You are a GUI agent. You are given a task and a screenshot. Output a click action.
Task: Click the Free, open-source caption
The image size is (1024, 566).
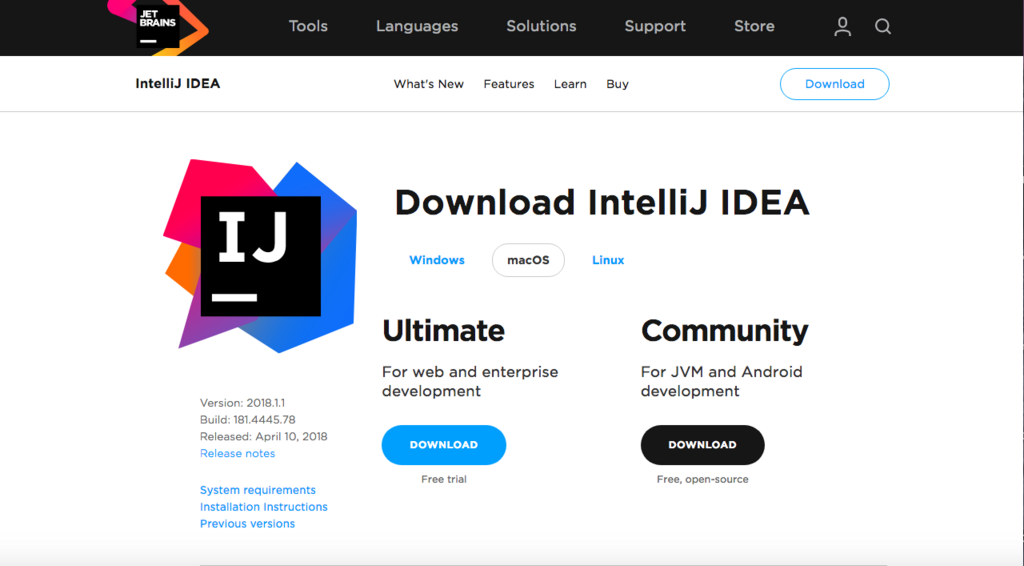click(x=702, y=479)
